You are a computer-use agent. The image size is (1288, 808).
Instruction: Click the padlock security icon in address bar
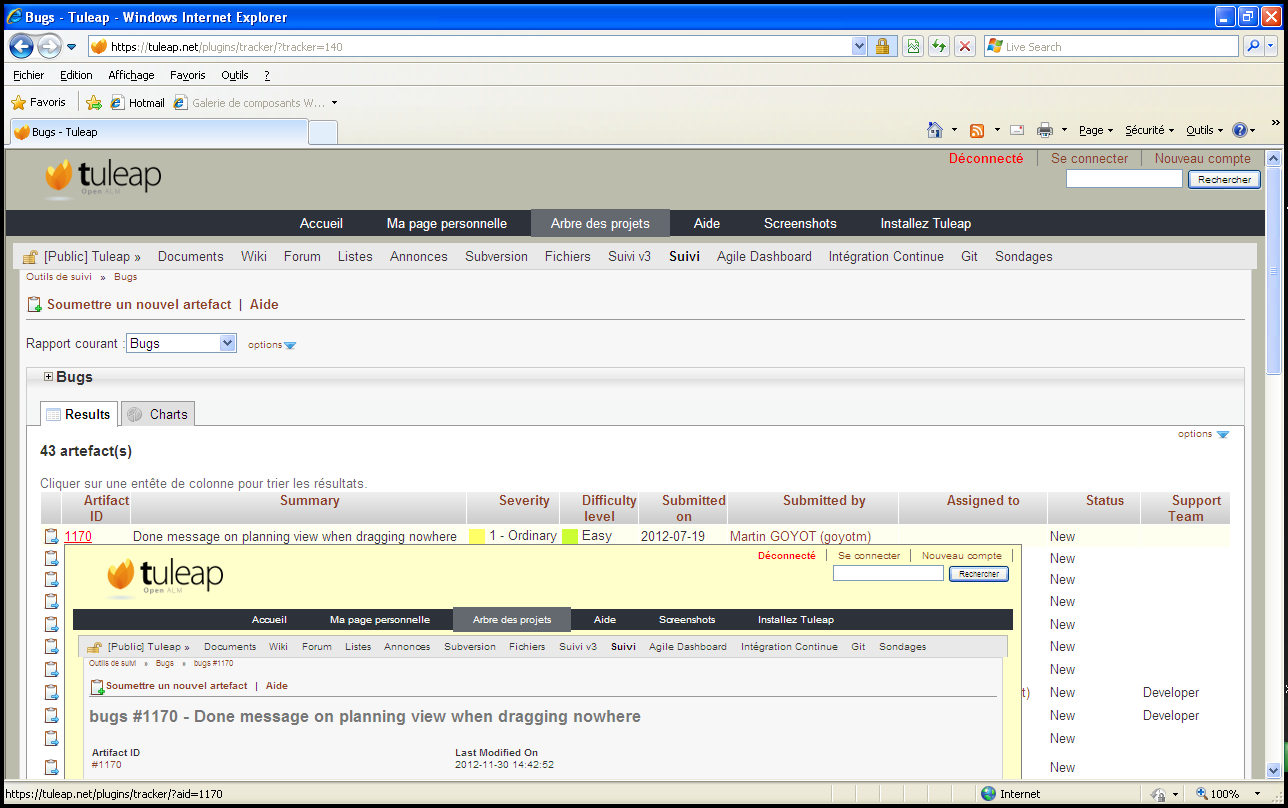tap(882, 46)
